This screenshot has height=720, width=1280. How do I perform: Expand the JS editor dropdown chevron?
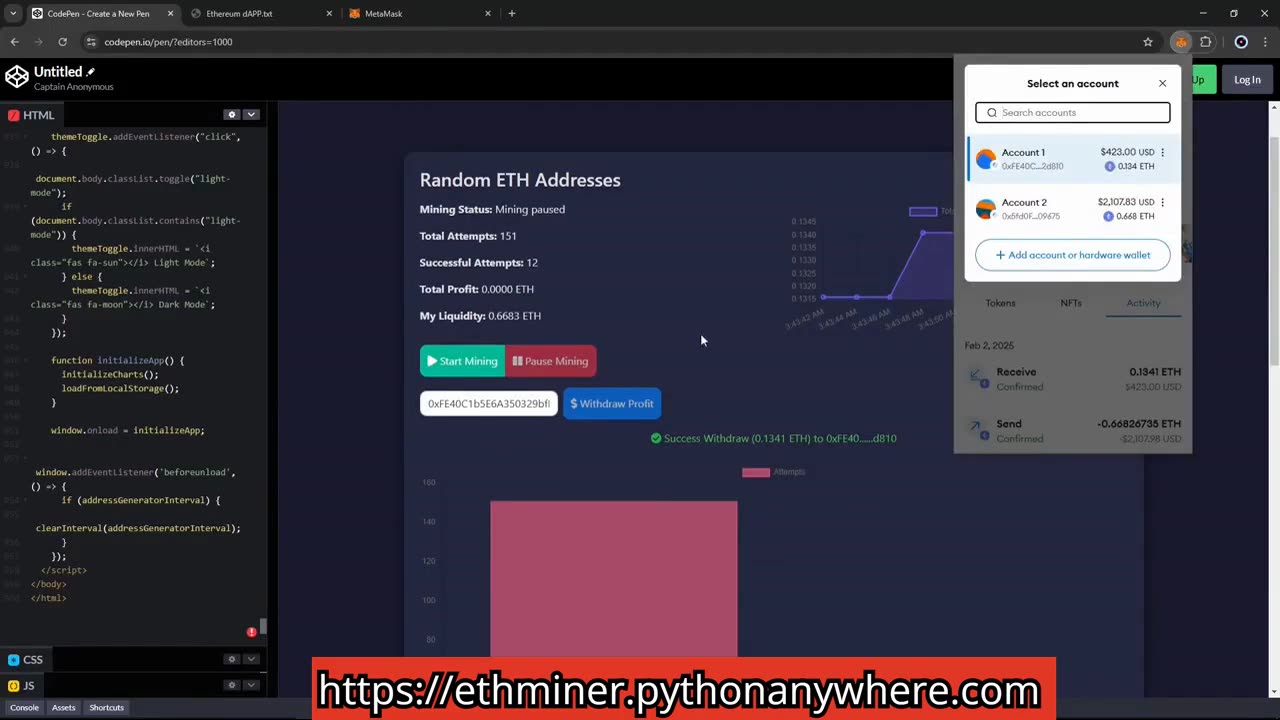252,685
